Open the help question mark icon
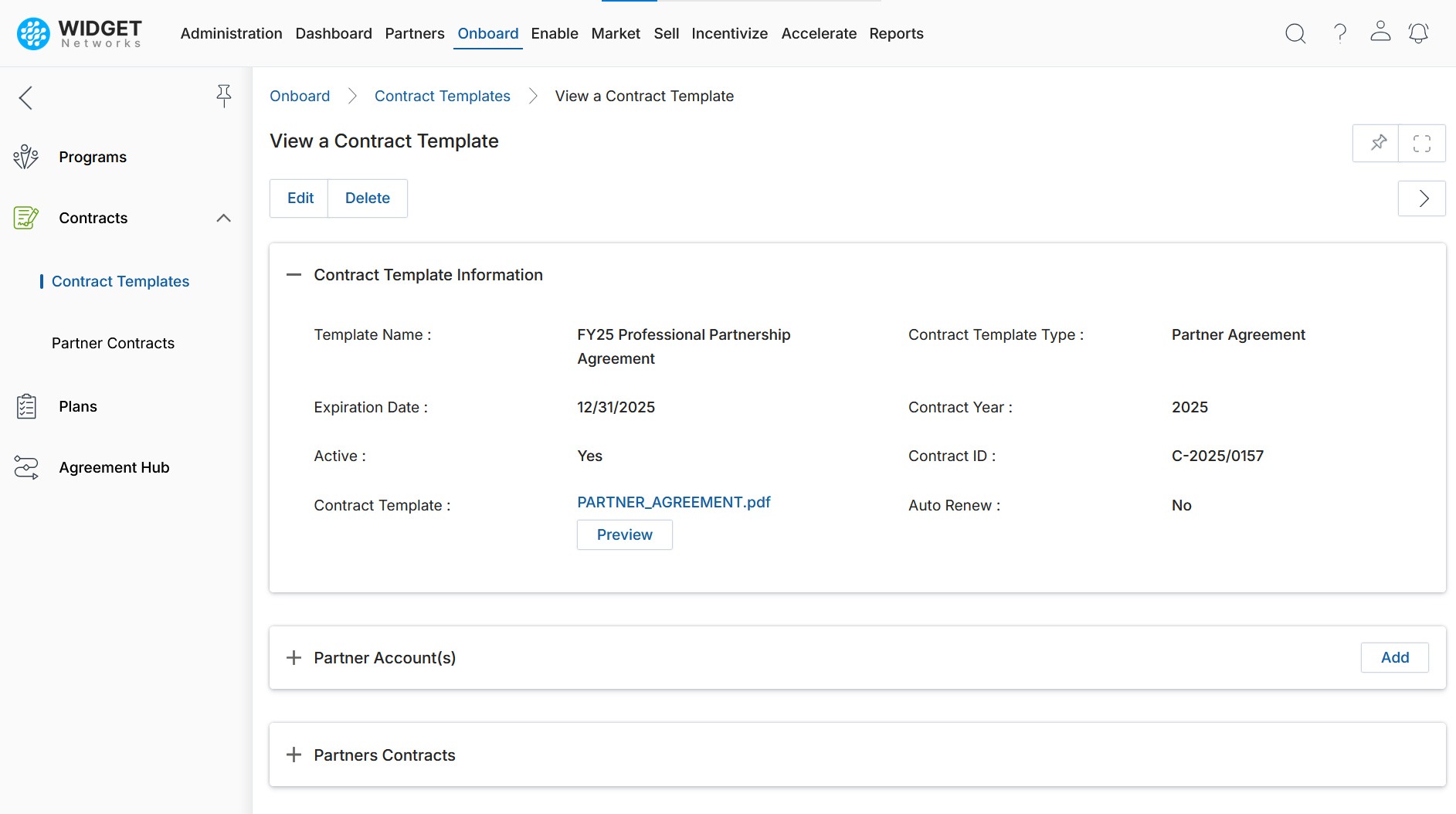The height and width of the screenshot is (814, 1456). 1340,33
